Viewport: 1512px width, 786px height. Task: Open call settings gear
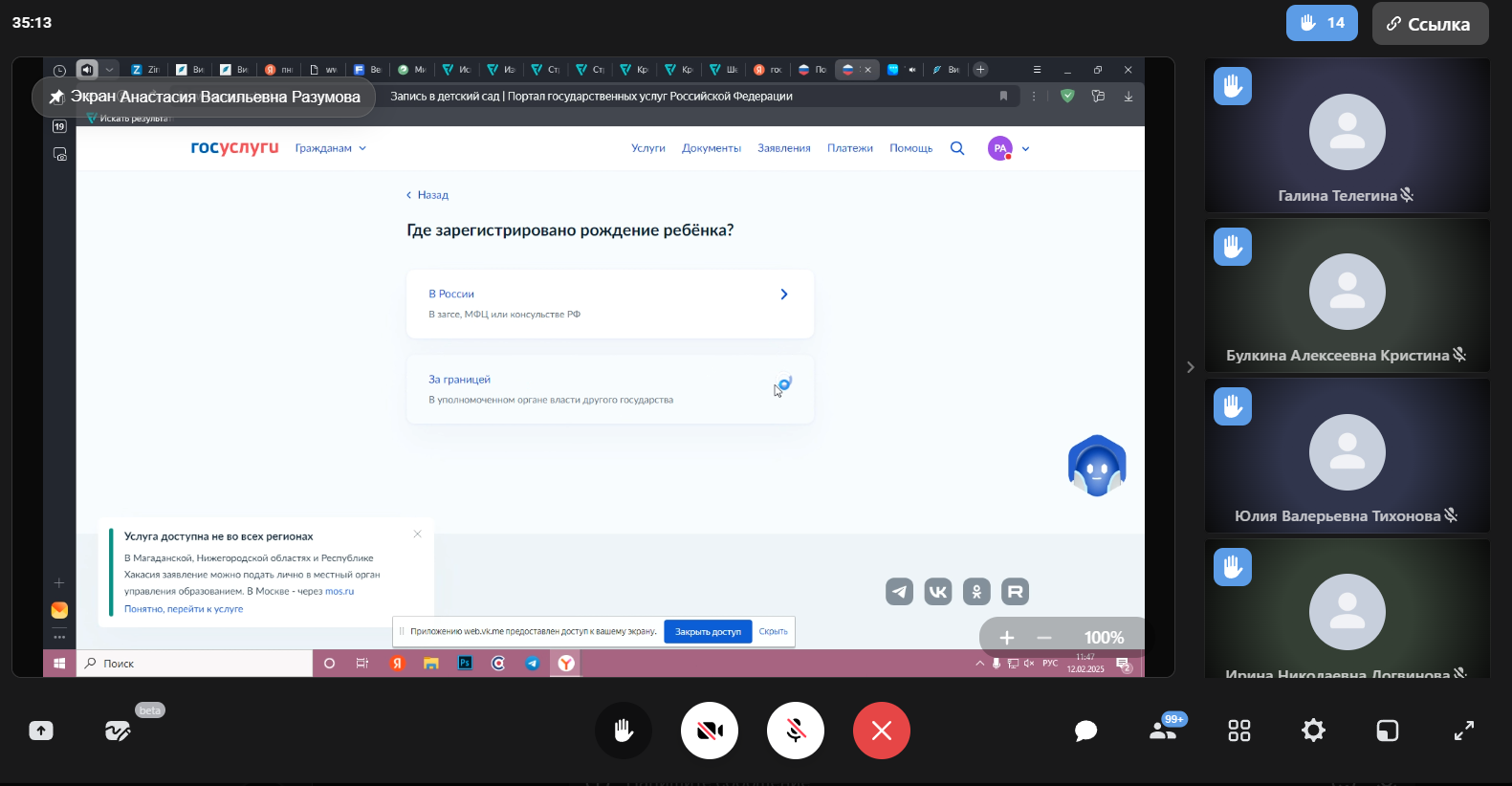(1313, 731)
